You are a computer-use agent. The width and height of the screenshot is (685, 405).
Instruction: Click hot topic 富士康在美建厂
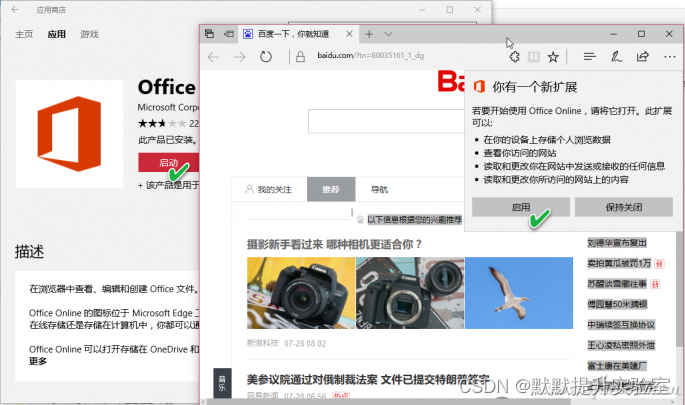click(x=617, y=366)
